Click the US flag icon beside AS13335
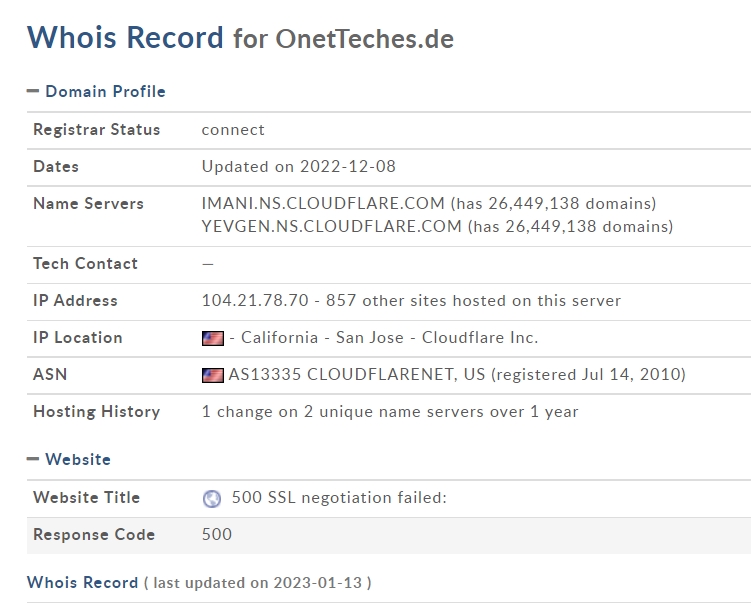751x603 pixels. click(213, 375)
